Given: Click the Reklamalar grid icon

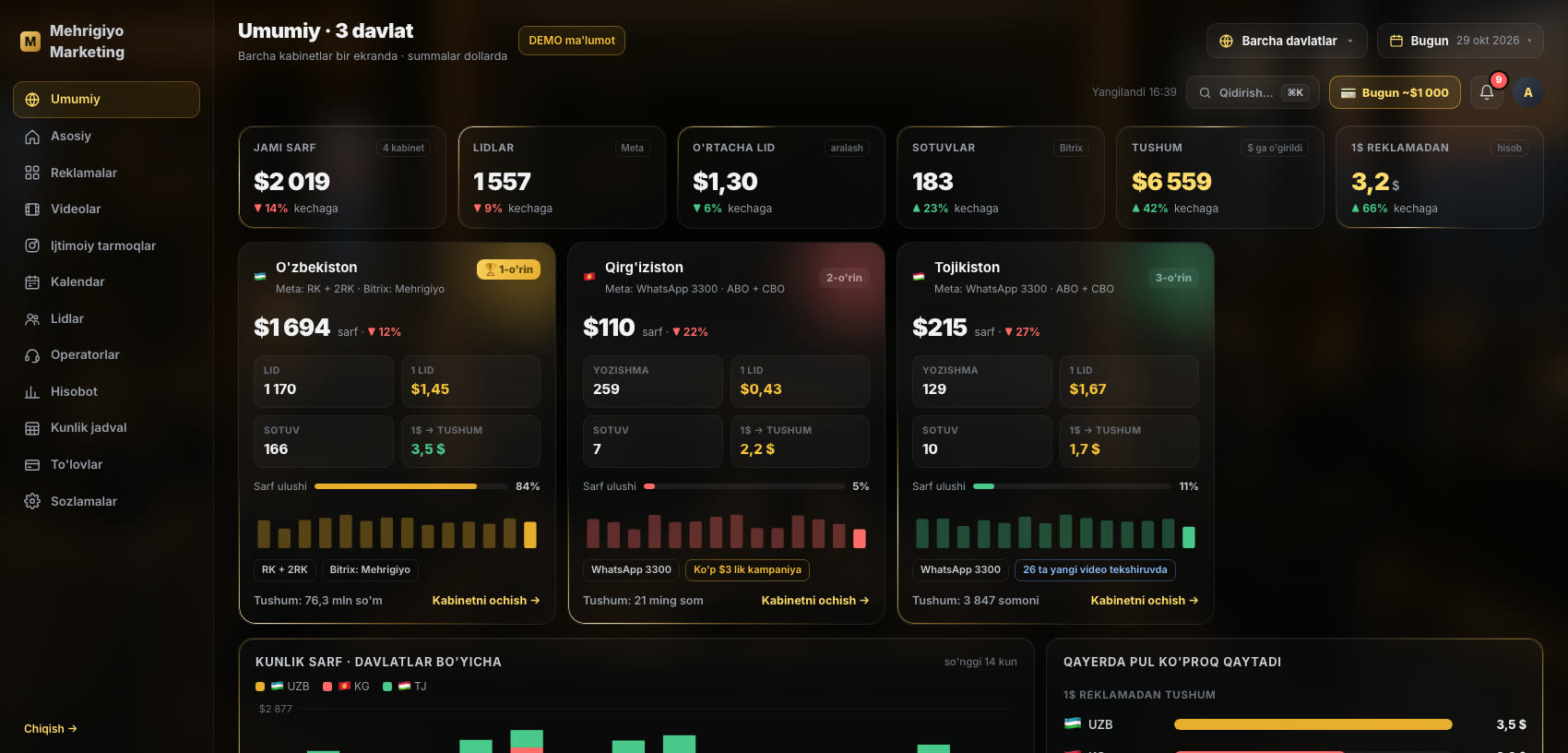Looking at the screenshot, I should coord(32,173).
